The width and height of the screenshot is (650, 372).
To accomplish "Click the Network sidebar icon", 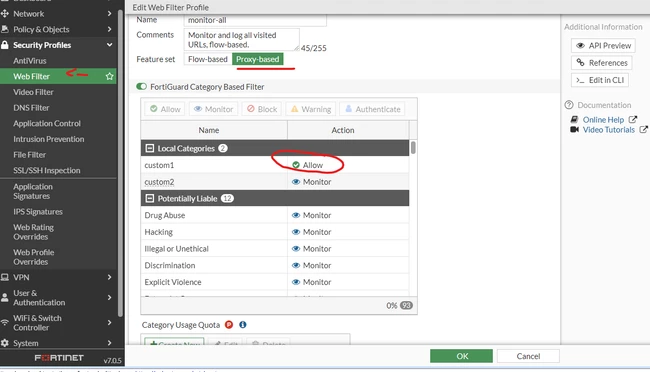I will [5, 14].
